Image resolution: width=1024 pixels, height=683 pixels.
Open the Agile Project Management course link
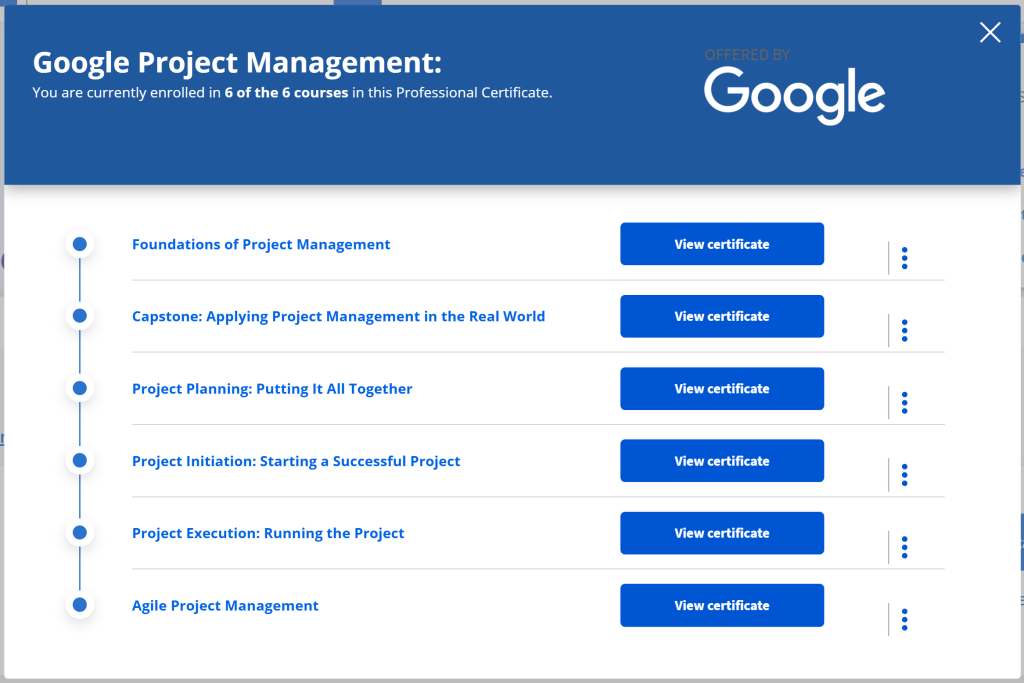pyautogui.click(x=225, y=606)
